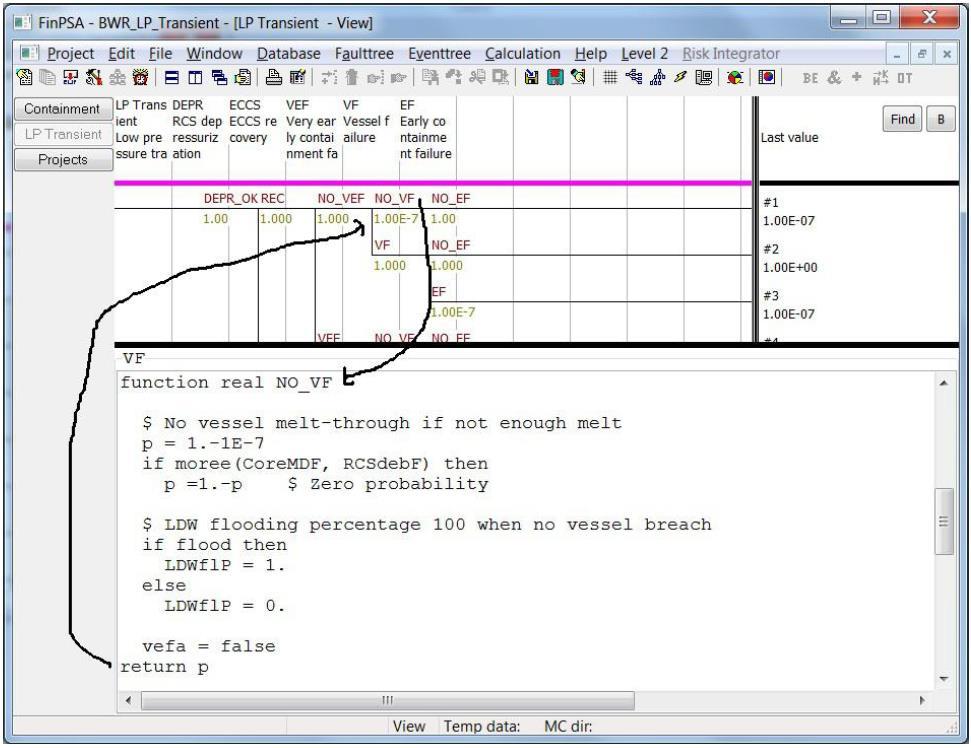The width and height of the screenshot is (971, 748).
Task: Open the Database menu
Action: tap(289, 54)
